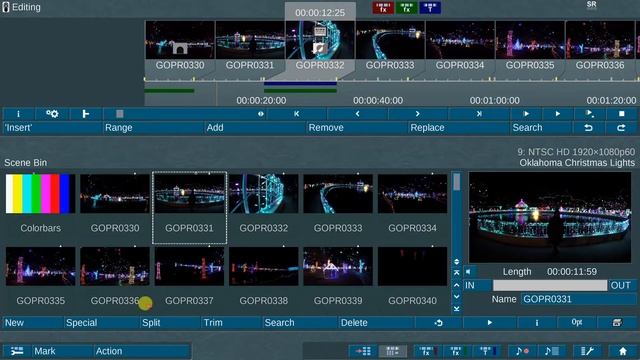Screen dimensions: 640x360
Task: Click the IN point button
Action: click(477, 285)
